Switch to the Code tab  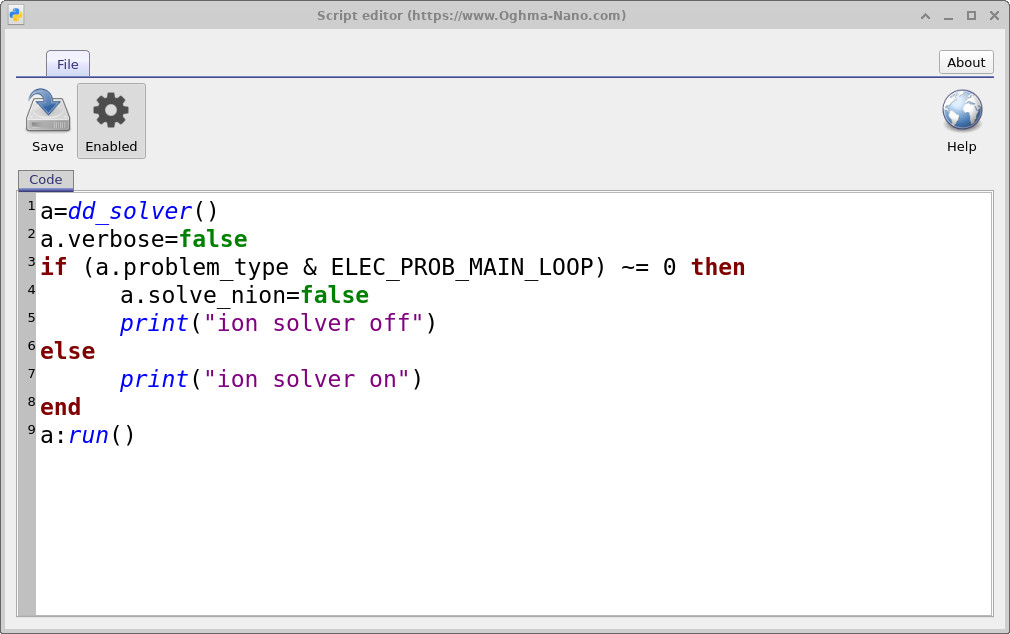[x=46, y=180]
